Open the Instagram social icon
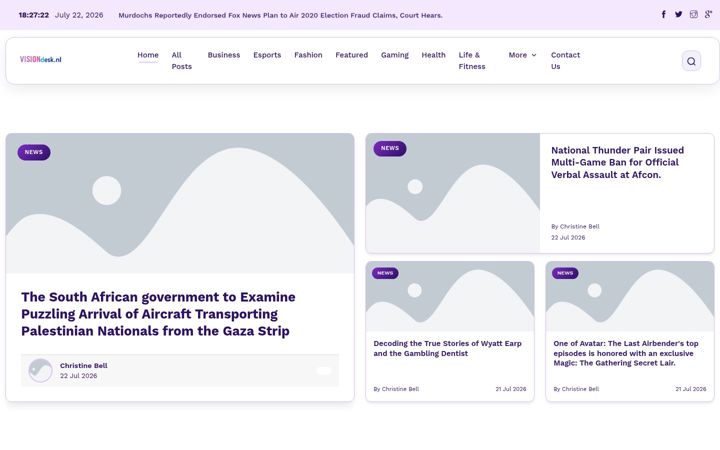720x450 pixels. point(694,14)
